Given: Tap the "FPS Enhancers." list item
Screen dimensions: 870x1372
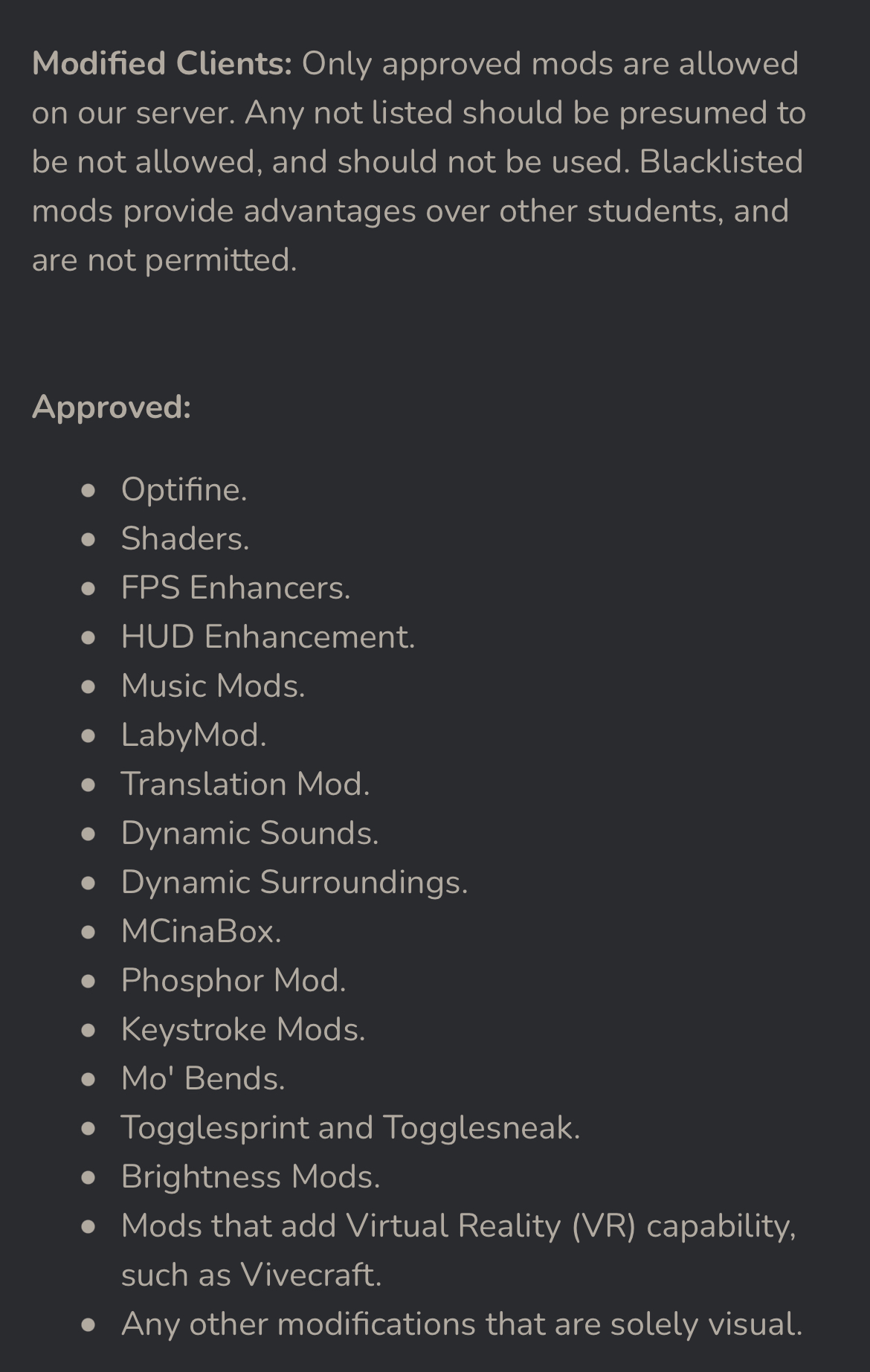Looking at the screenshot, I should (235, 588).
